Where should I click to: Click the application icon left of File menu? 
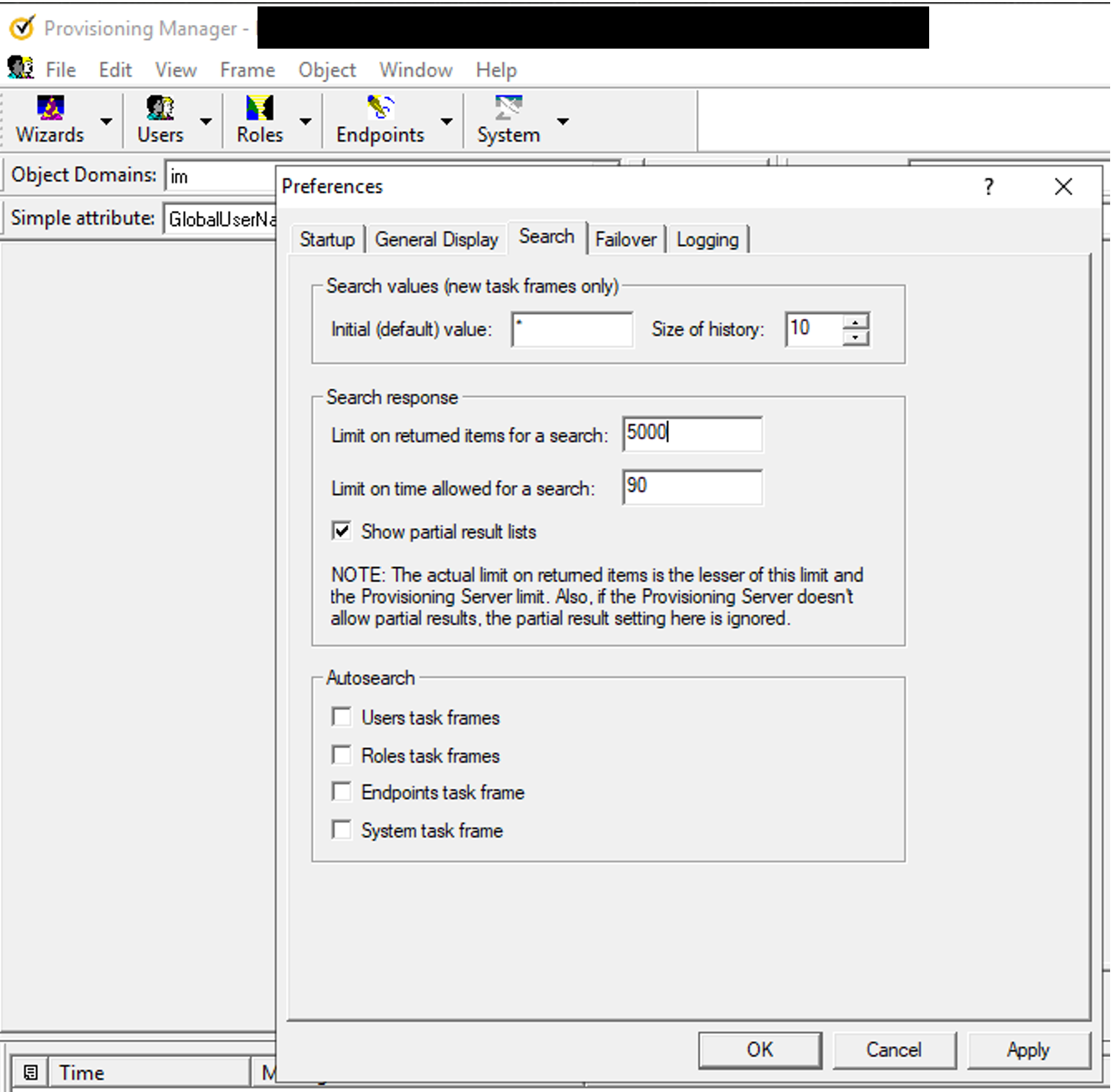click(x=21, y=68)
